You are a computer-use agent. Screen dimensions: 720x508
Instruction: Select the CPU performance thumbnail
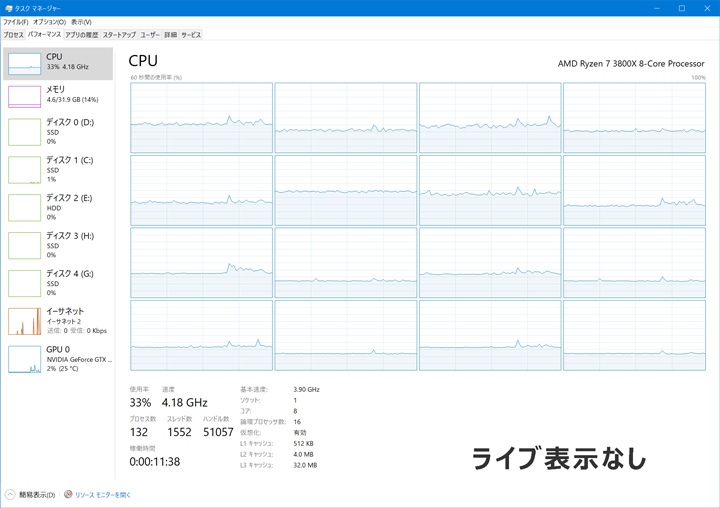coord(25,64)
